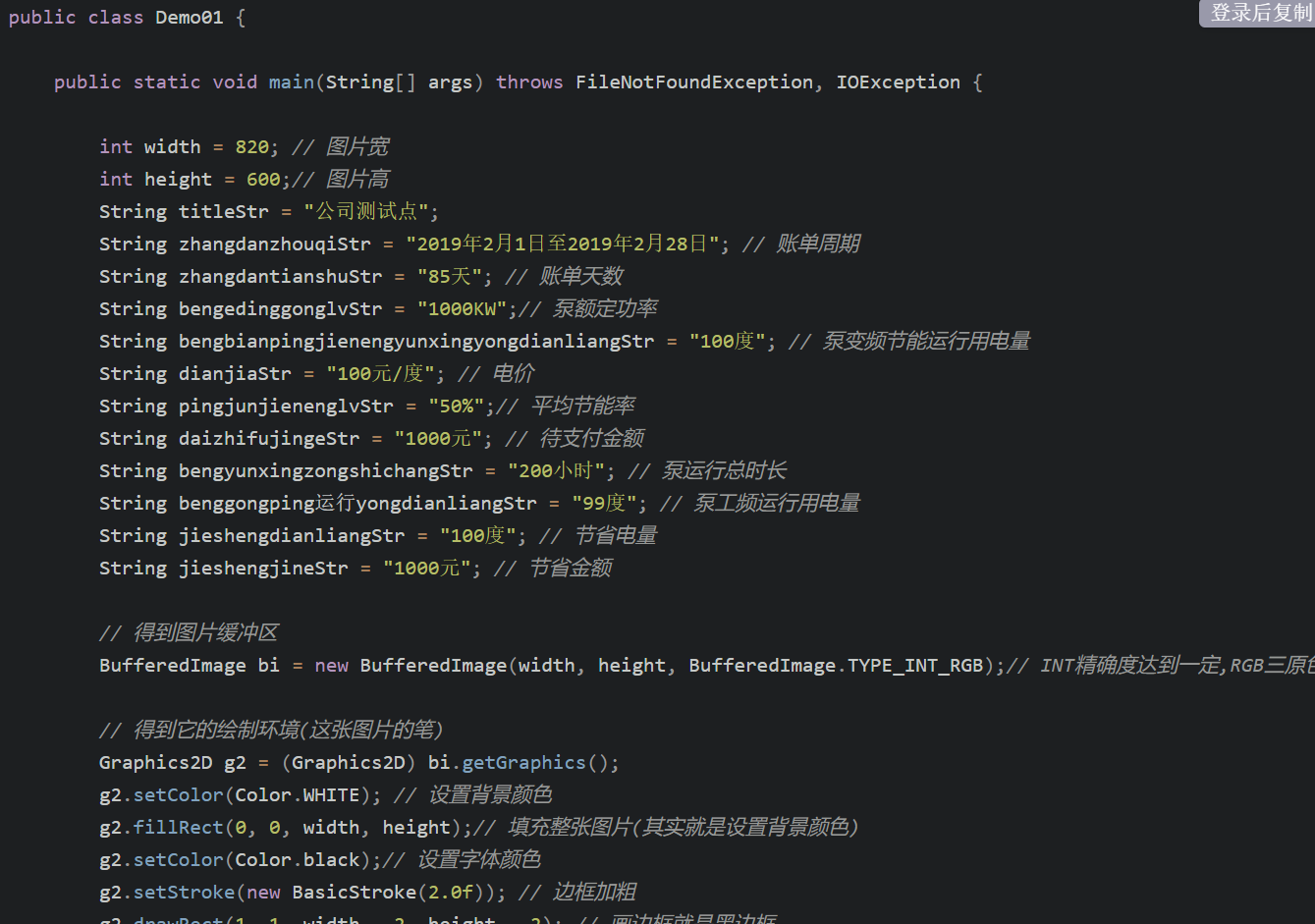The width and height of the screenshot is (1315, 924).
Task: Click the jieshengdianliangStr variable
Action: 292,536
